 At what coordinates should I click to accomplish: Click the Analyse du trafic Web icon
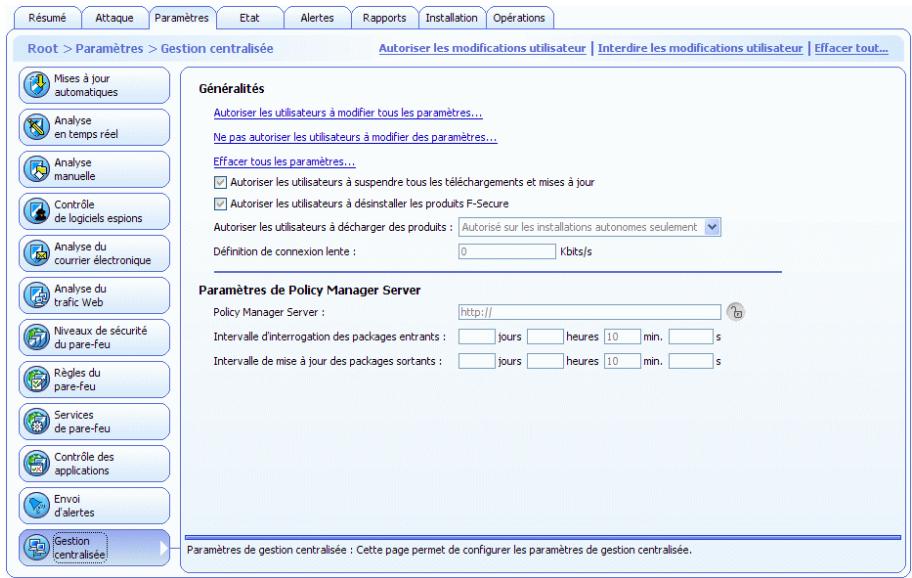pos(36,295)
